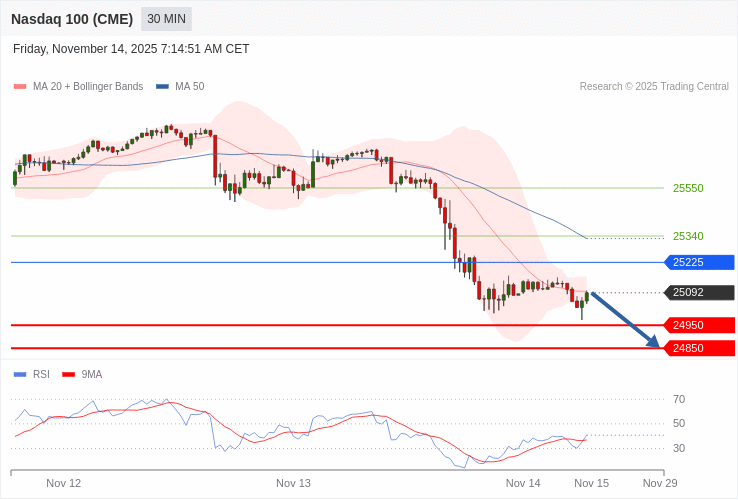Click the red 9MA legend swatch
738x500 pixels.
pos(69,375)
